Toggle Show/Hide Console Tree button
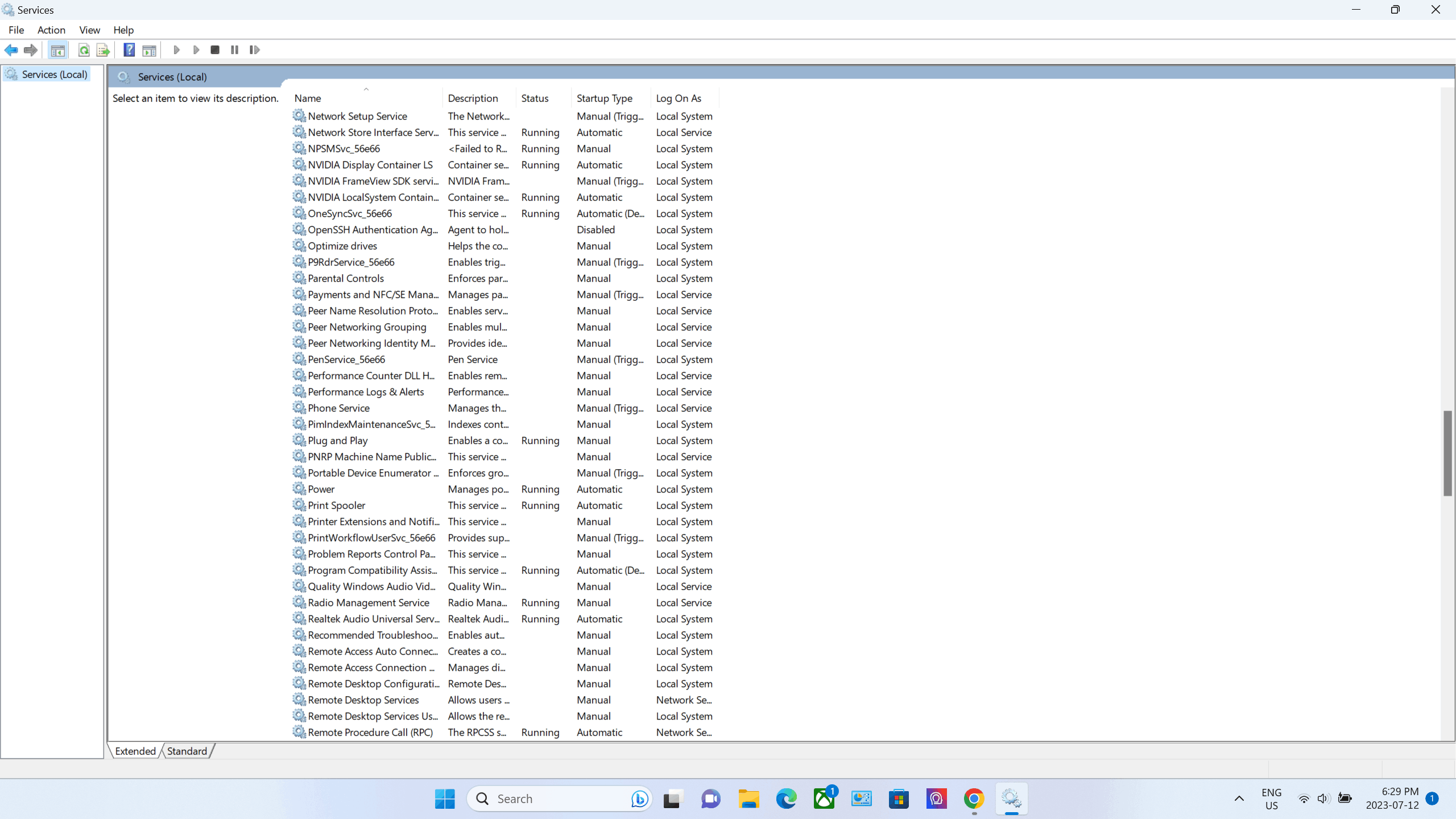The width and height of the screenshot is (1456, 819). tap(57, 50)
